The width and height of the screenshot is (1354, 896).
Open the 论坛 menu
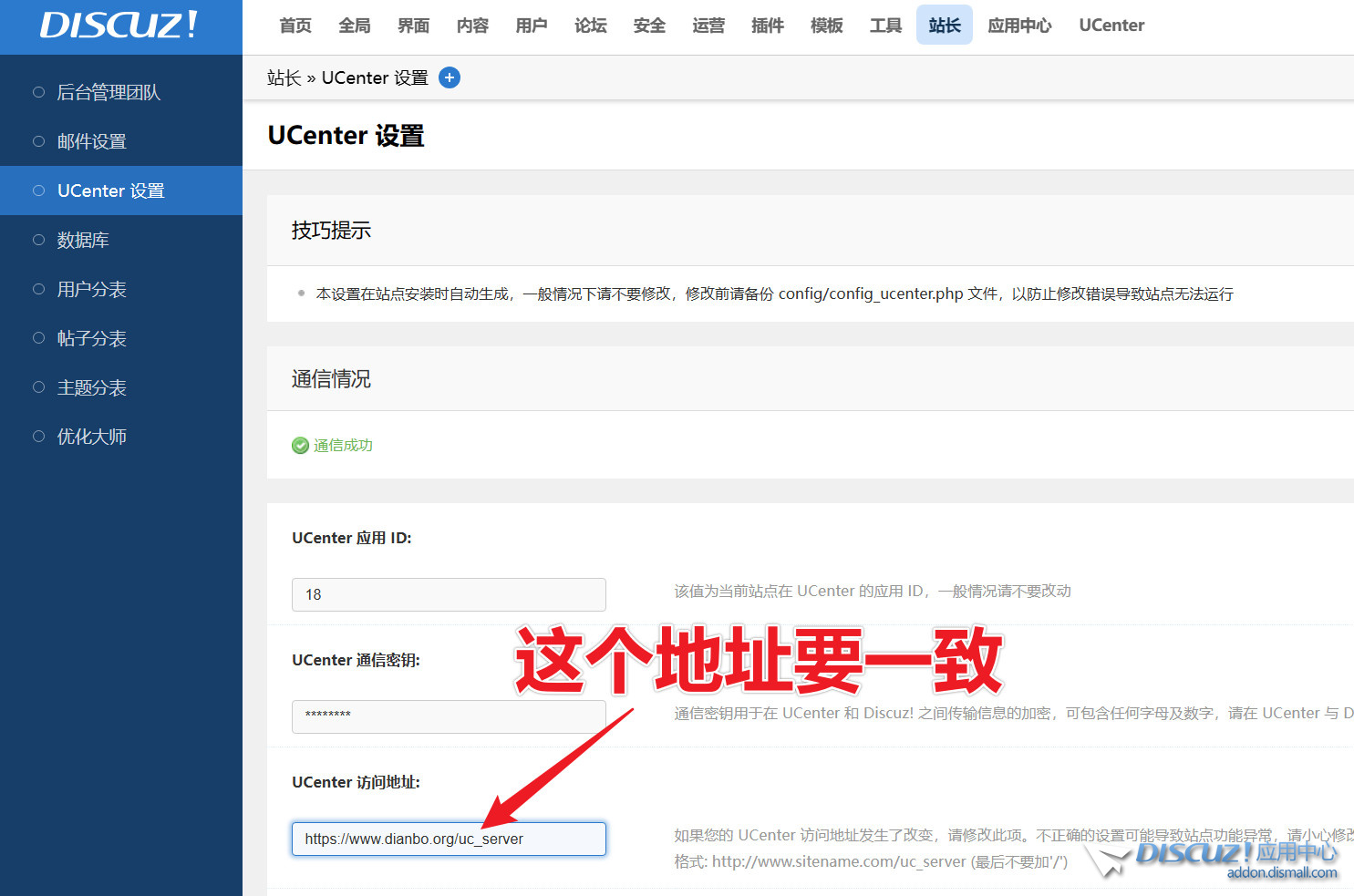(591, 26)
